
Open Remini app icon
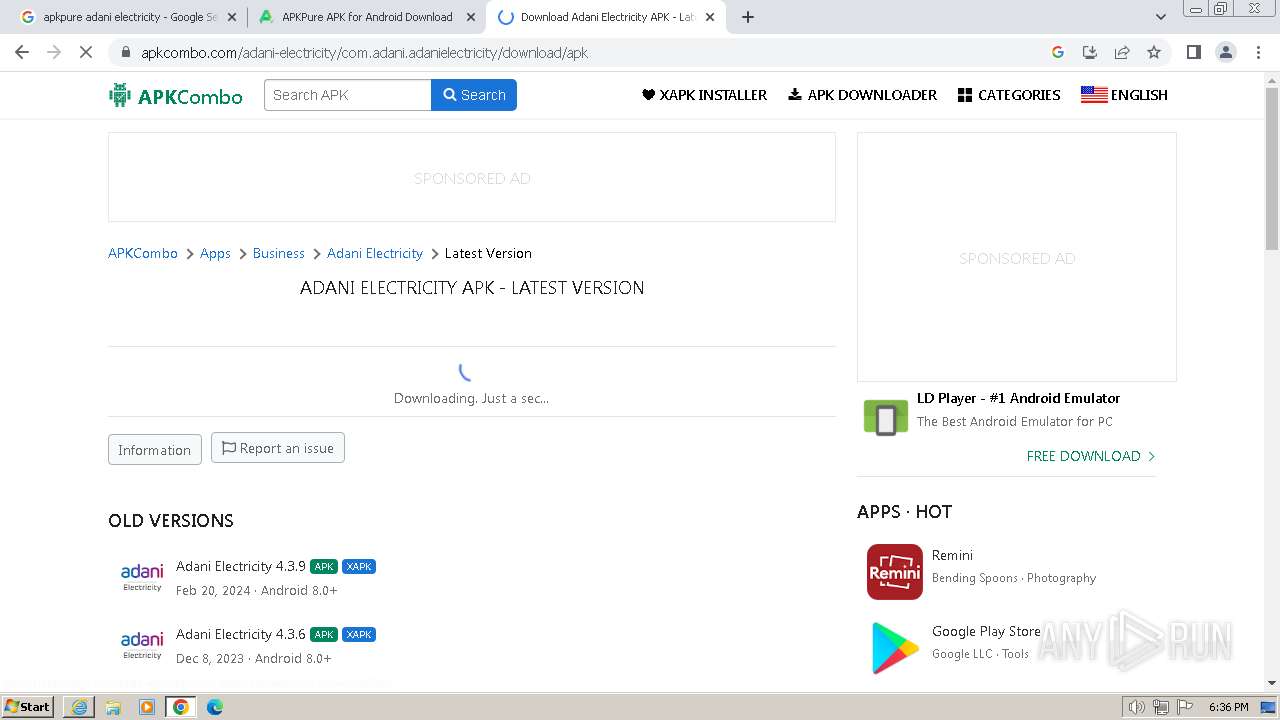click(895, 572)
